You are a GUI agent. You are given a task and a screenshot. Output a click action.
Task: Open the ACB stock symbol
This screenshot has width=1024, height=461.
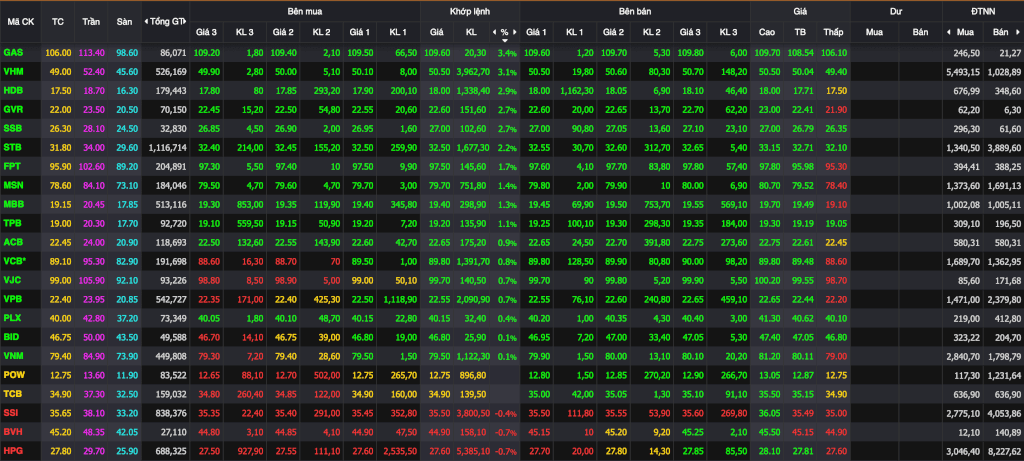(x=12, y=242)
